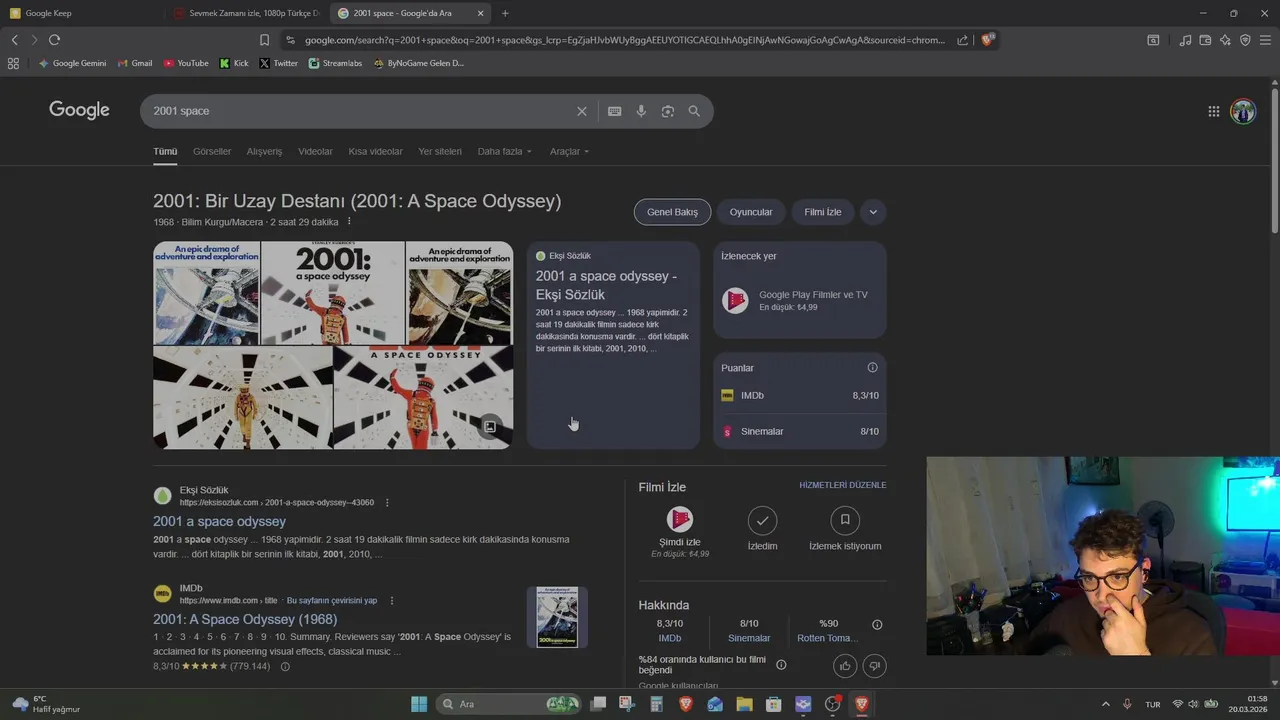
Task: Open the IMDb result options menu
Action: click(392, 600)
